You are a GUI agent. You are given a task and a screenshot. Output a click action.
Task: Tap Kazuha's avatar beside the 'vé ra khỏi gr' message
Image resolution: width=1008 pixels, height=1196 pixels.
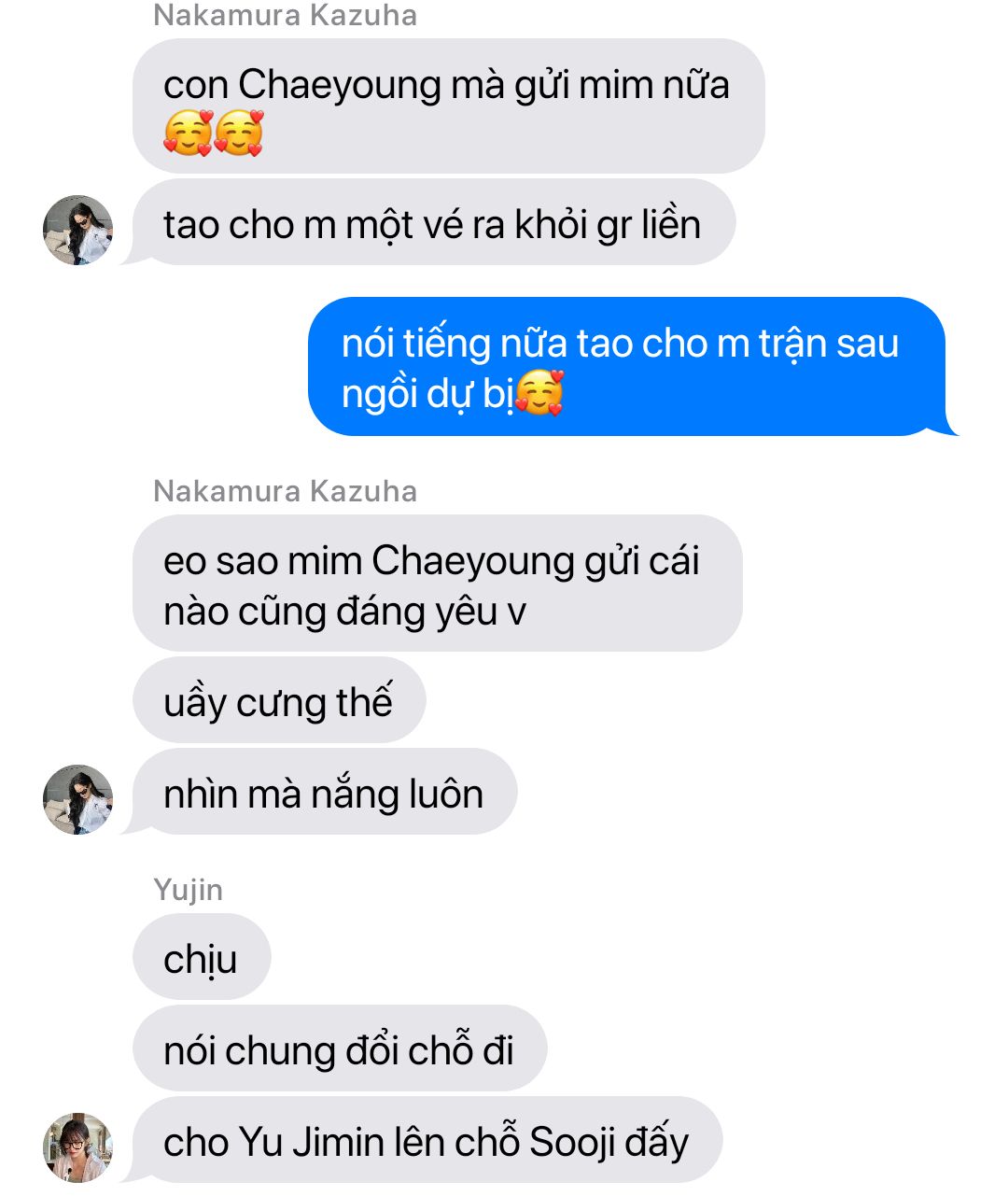point(78,230)
